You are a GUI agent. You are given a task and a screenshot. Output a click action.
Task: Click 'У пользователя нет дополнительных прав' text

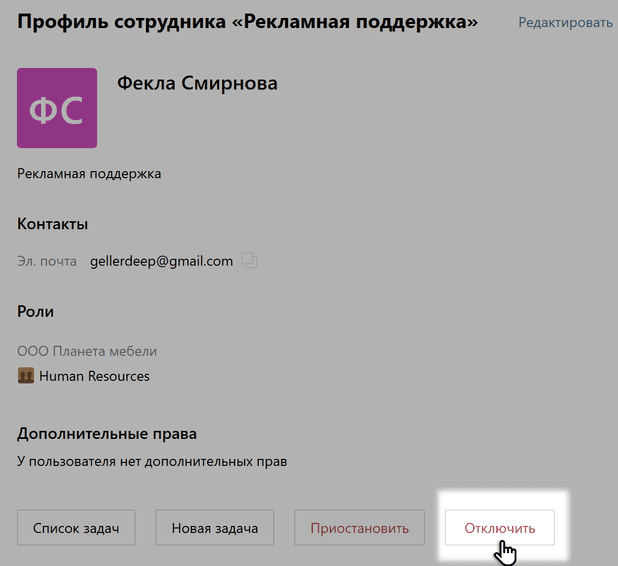tap(152, 461)
